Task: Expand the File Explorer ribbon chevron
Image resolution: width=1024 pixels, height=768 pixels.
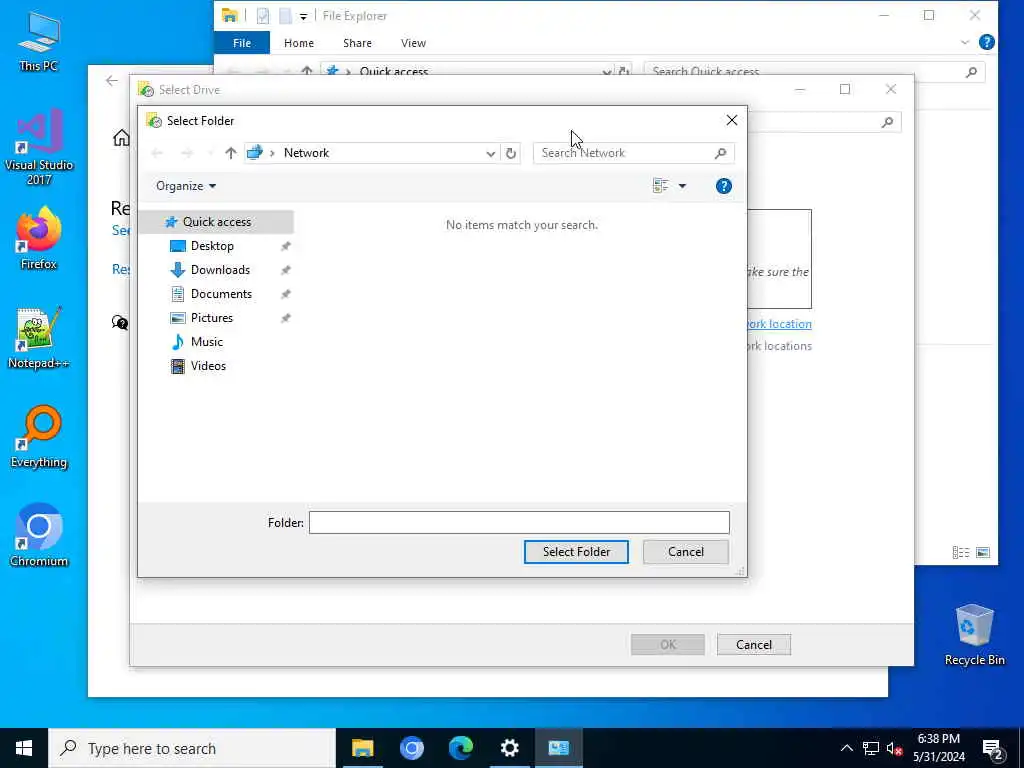Action: tap(965, 42)
